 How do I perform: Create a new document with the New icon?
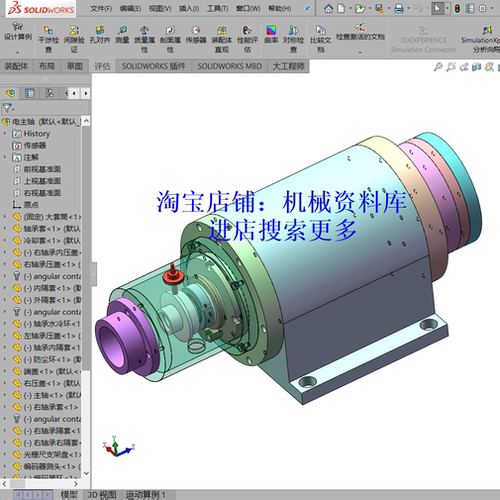(x=341, y=8)
